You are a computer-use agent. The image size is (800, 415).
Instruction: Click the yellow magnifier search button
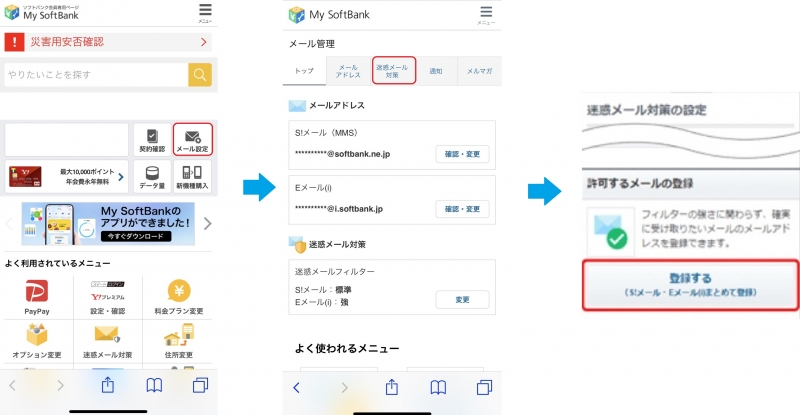pos(200,75)
